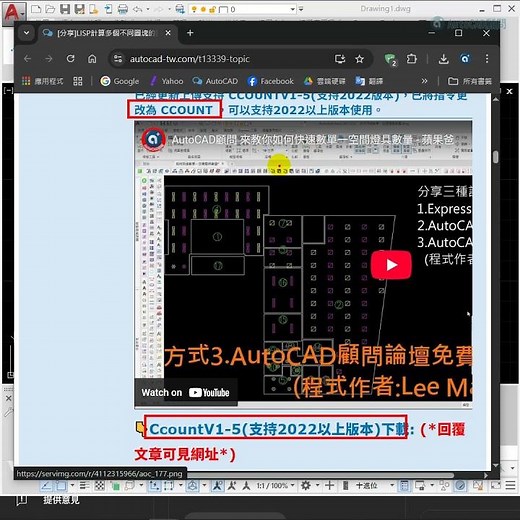Viewport: 520px width, 520px height.
Task: Click the browser page vertical scrollbar thumb
Action: coord(496,157)
